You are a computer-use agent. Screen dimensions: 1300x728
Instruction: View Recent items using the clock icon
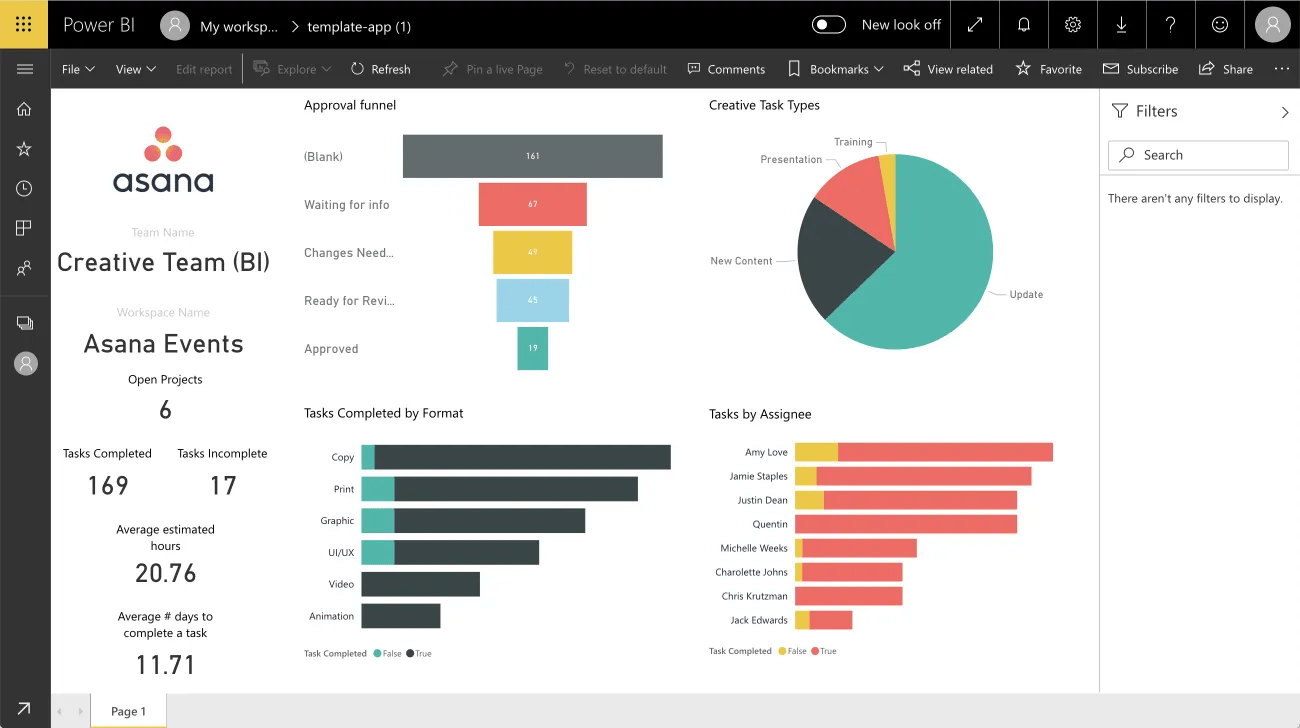point(25,188)
